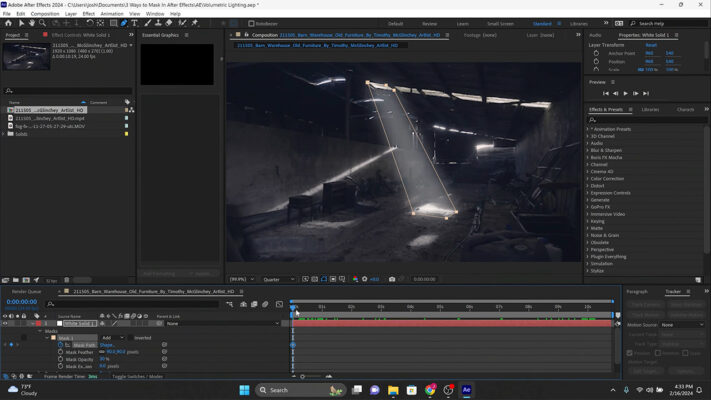Open the Layer menu
This screenshot has width=711, height=400.
[71, 14]
